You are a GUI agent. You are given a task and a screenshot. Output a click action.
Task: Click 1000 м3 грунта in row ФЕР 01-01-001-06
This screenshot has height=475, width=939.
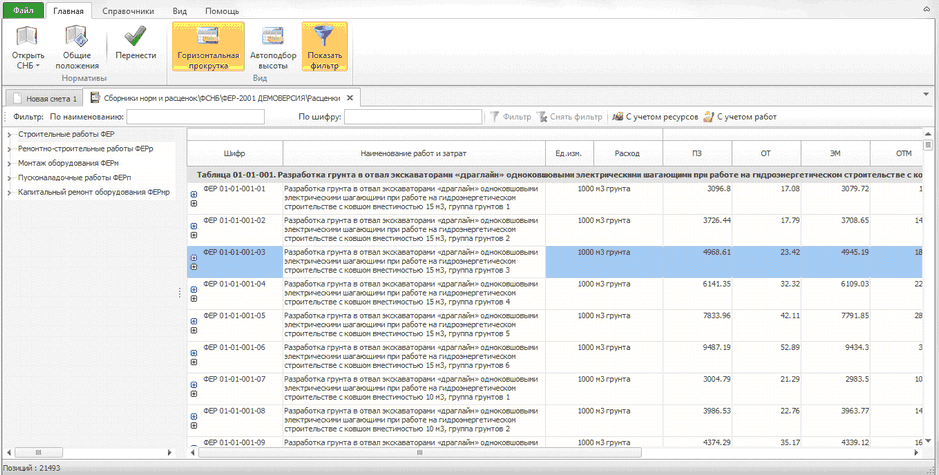[x=604, y=348]
